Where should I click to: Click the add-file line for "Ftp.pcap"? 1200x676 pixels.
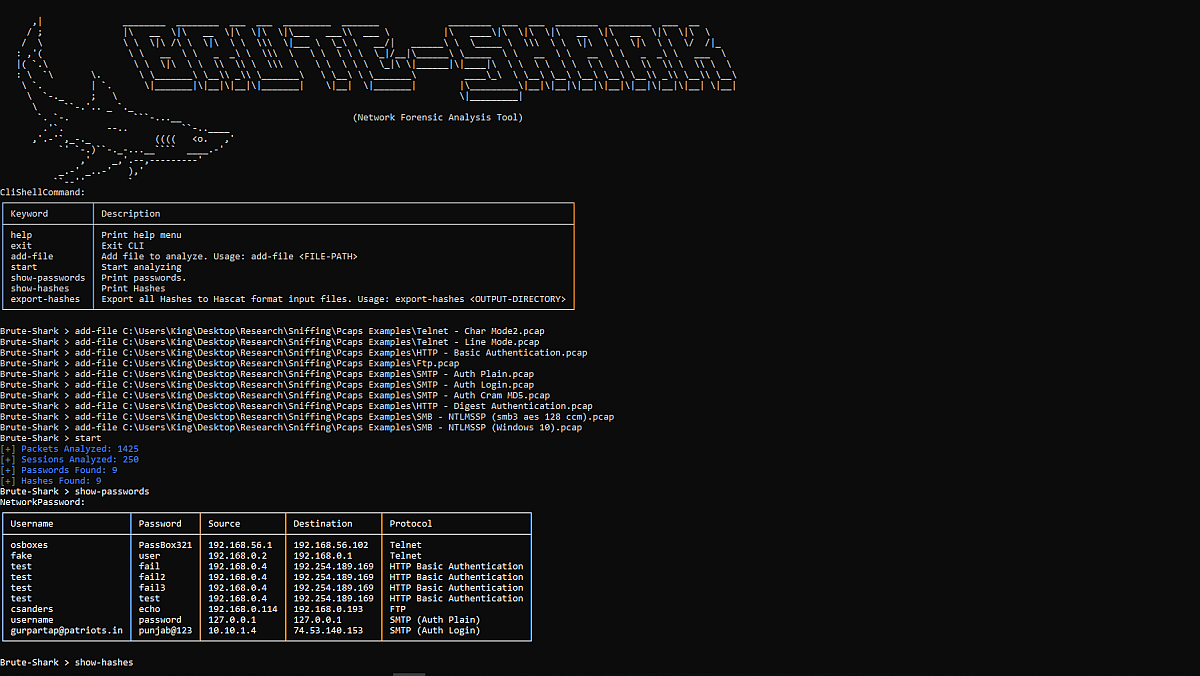coord(230,363)
